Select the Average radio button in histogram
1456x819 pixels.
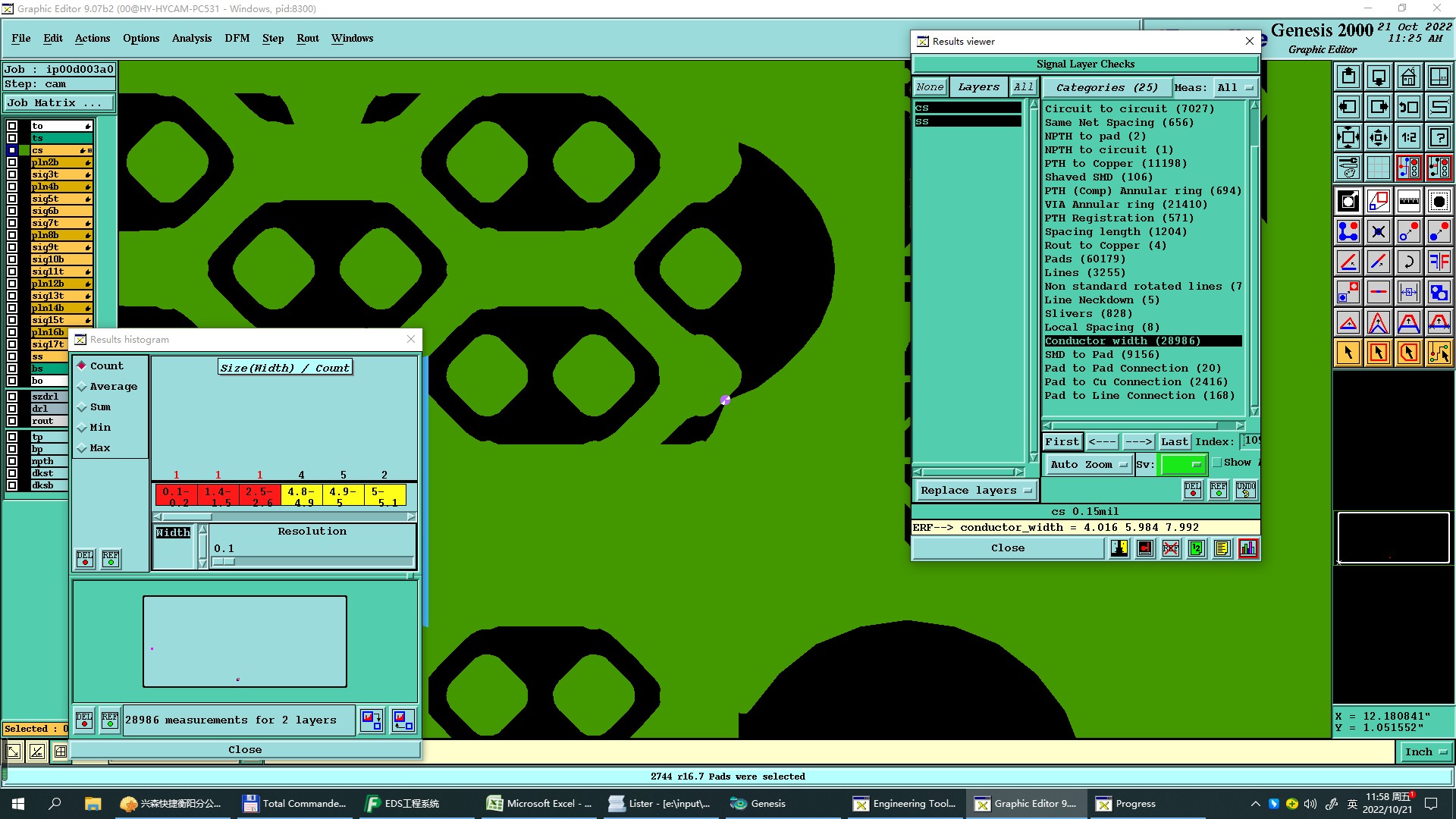(82, 387)
